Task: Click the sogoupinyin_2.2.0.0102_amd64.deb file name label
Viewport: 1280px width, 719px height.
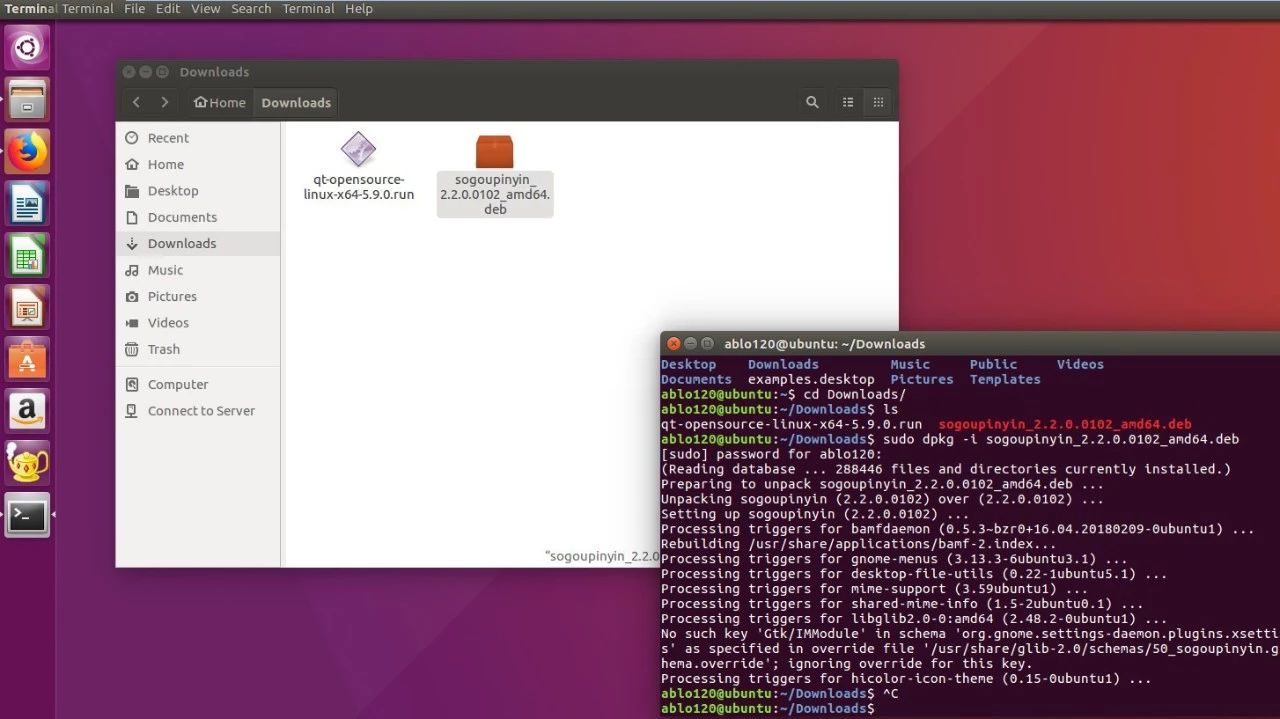Action: pyautogui.click(x=495, y=195)
